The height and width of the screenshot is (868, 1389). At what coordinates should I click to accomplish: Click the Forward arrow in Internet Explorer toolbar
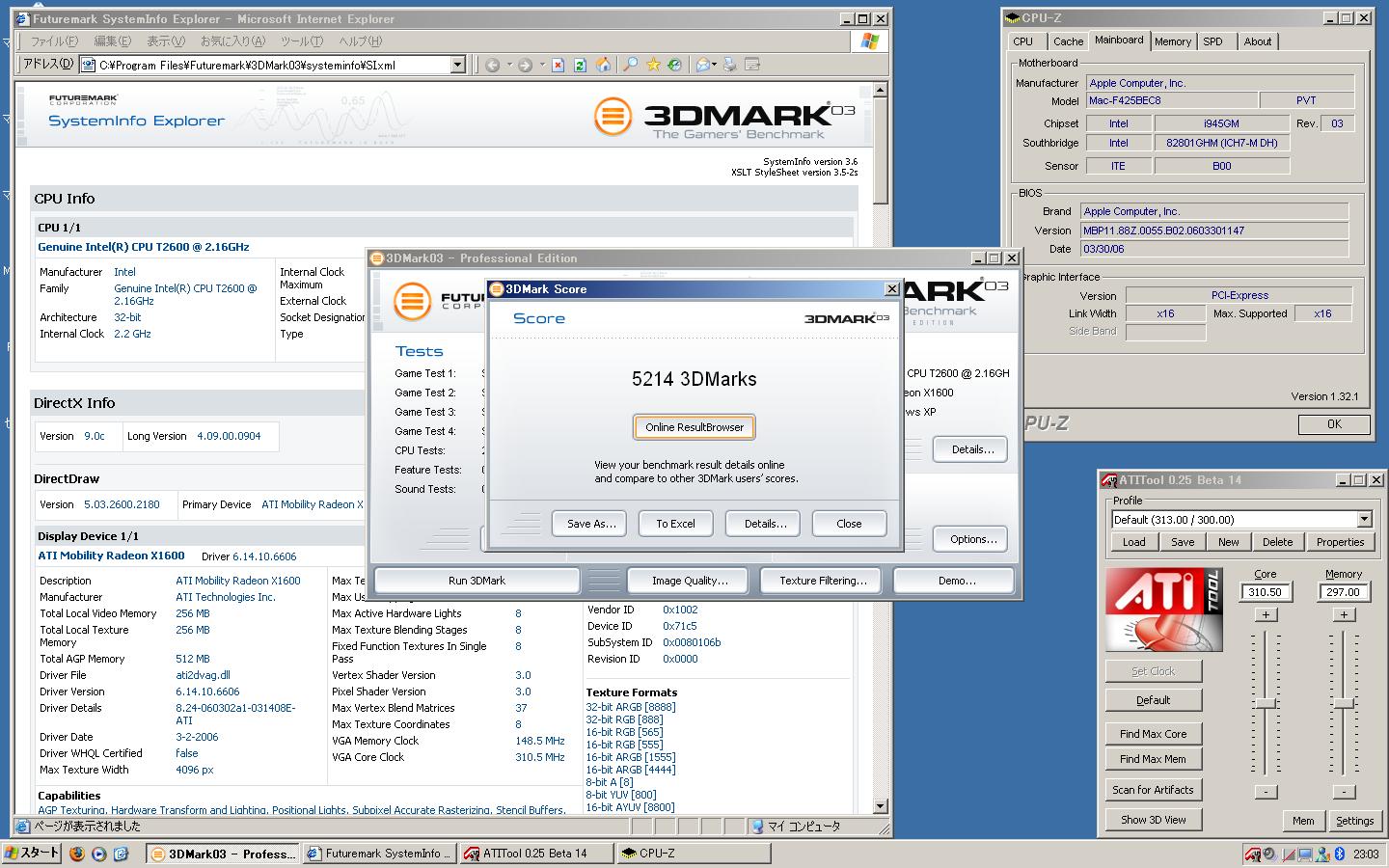(525, 65)
